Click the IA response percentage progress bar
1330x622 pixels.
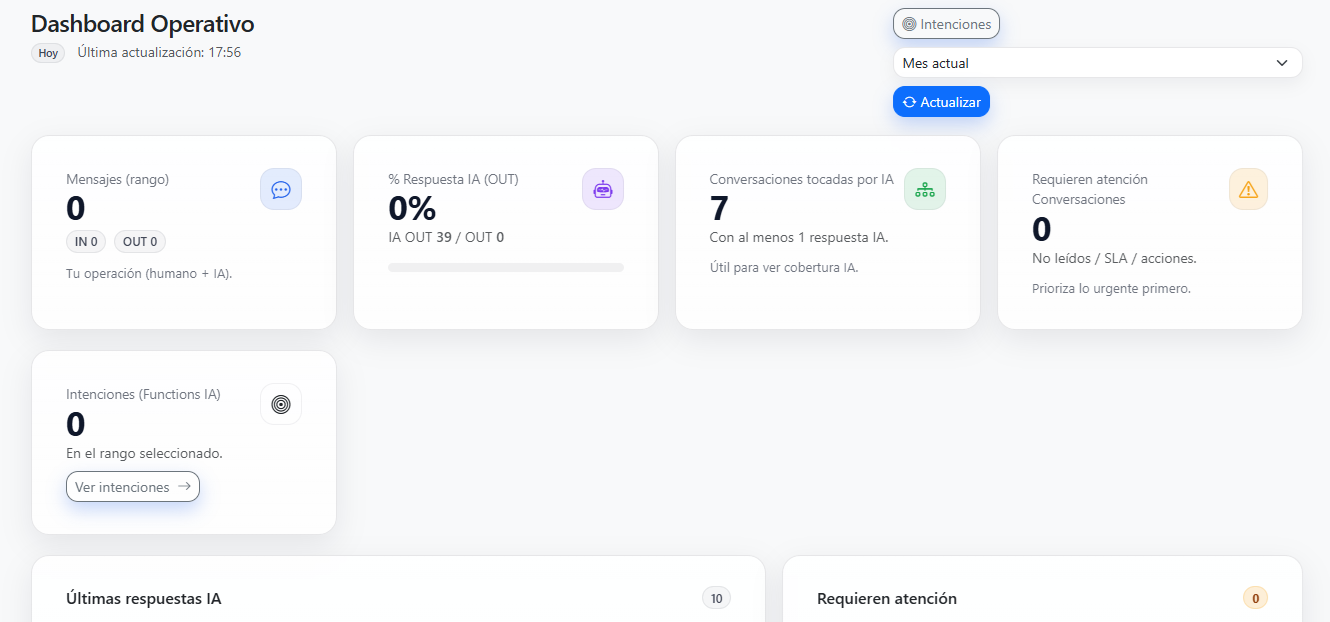pos(505,268)
